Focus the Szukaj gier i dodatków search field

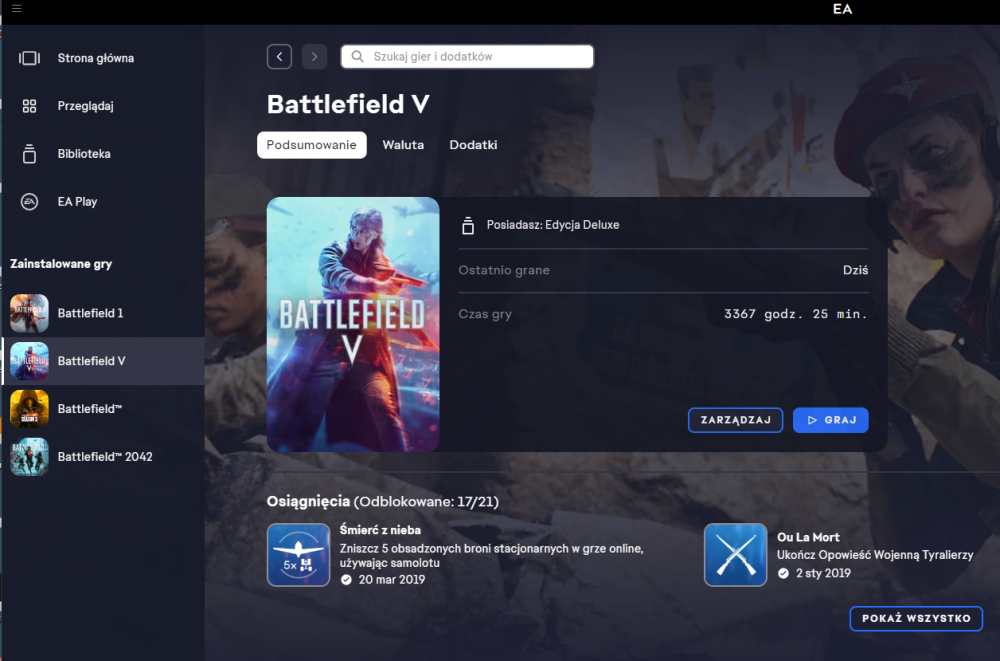467,57
